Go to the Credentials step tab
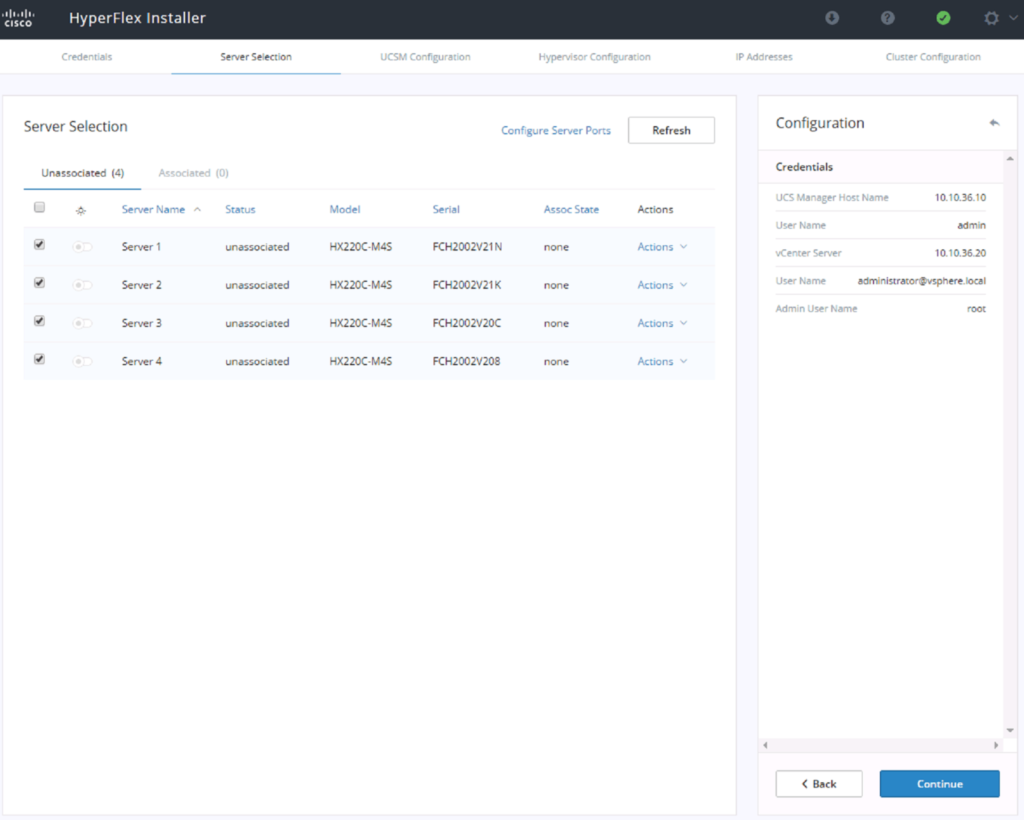The width and height of the screenshot is (1024, 820). pos(87,57)
